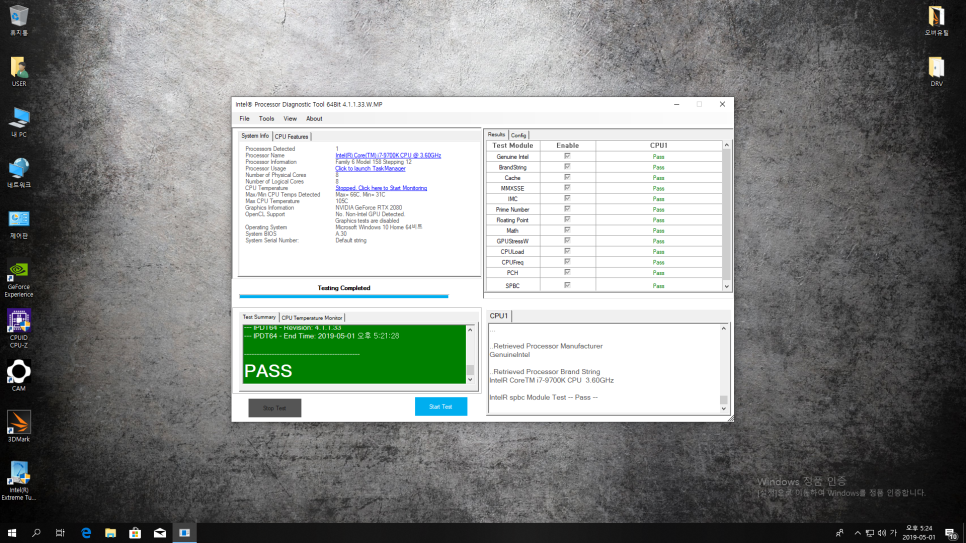The width and height of the screenshot is (966, 543).
Task: Open the People tray icon
Action: click(839, 533)
